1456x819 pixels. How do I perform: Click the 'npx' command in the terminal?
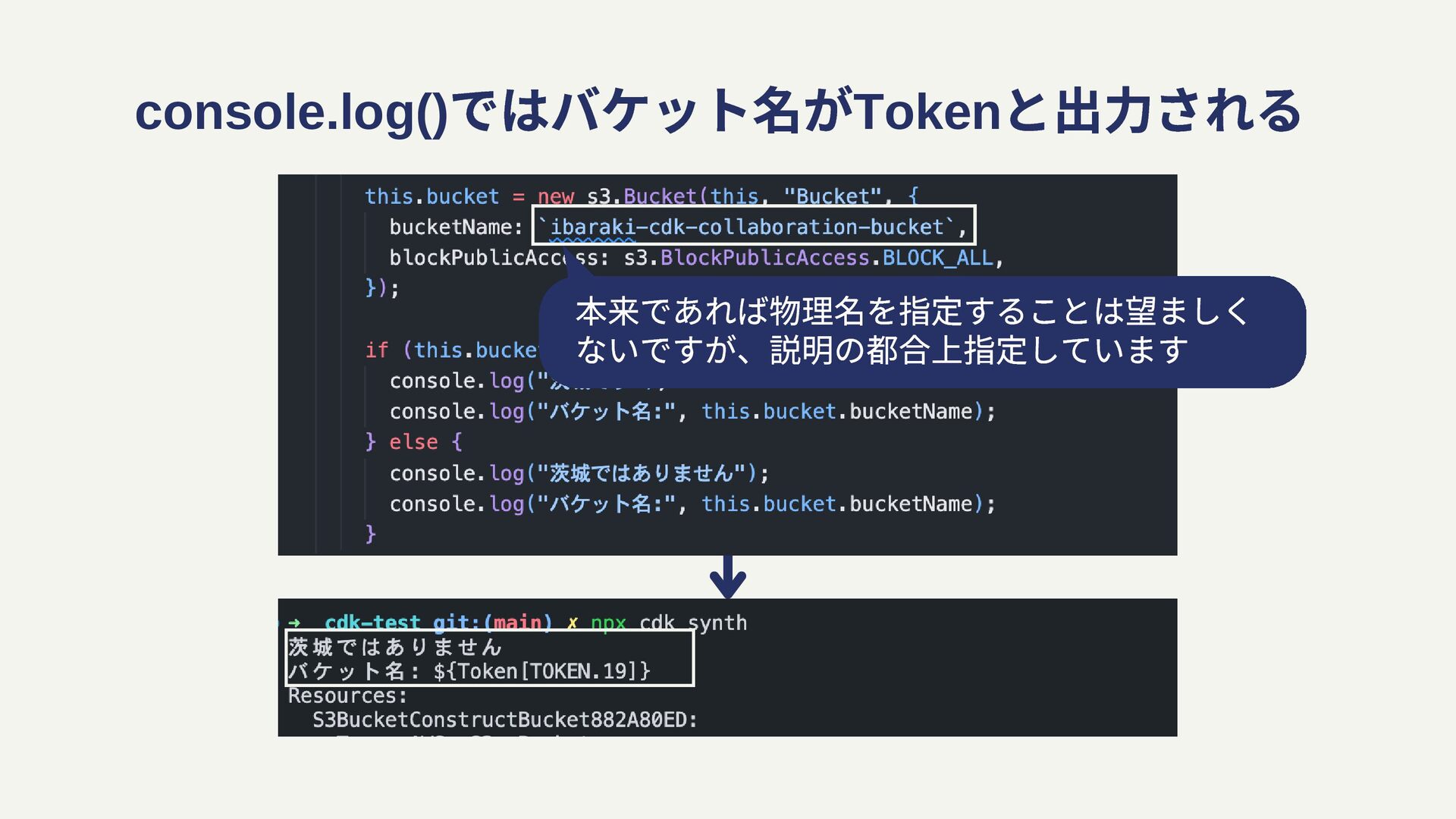click(608, 623)
